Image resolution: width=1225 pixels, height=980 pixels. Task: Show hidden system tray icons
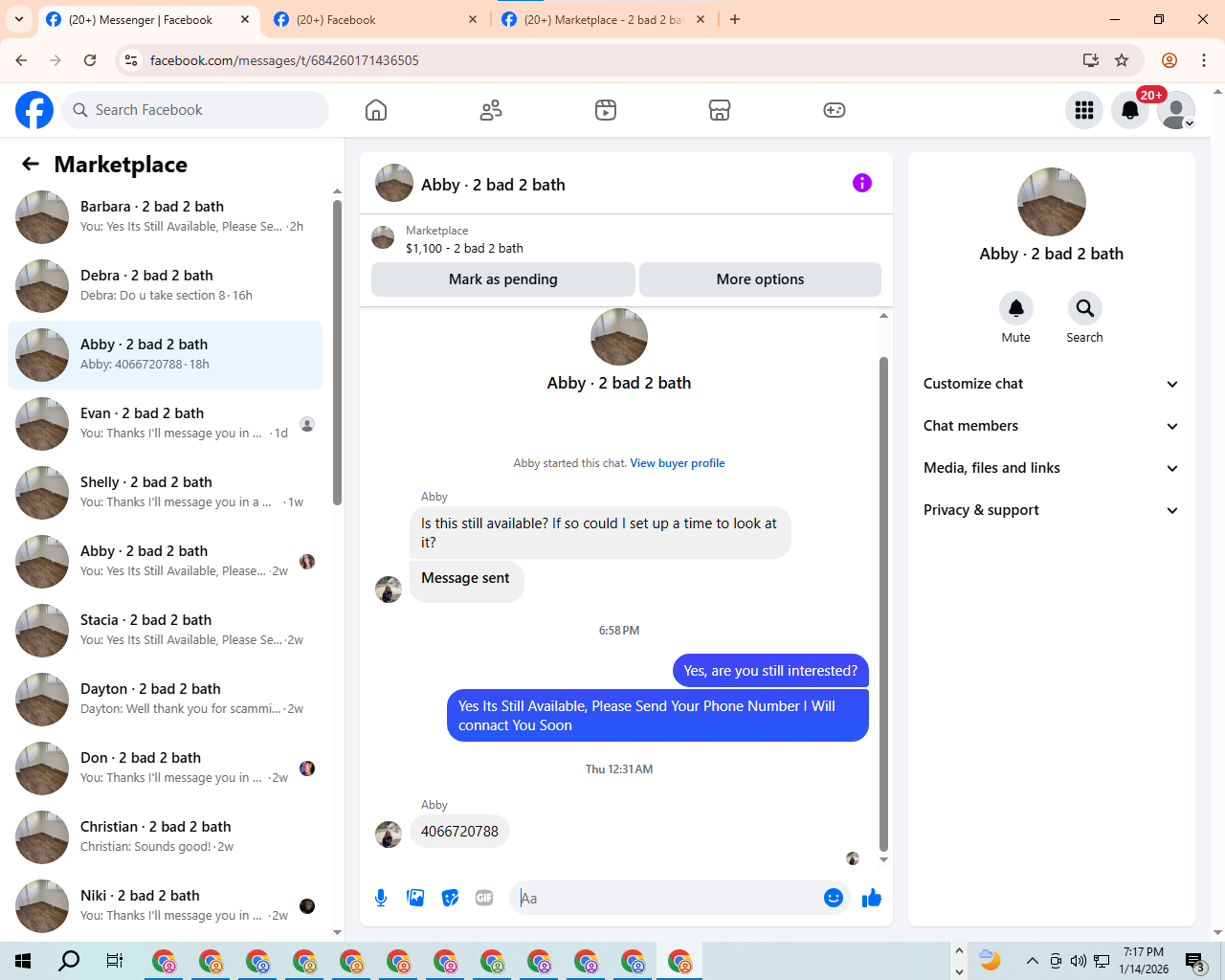[x=1033, y=961]
